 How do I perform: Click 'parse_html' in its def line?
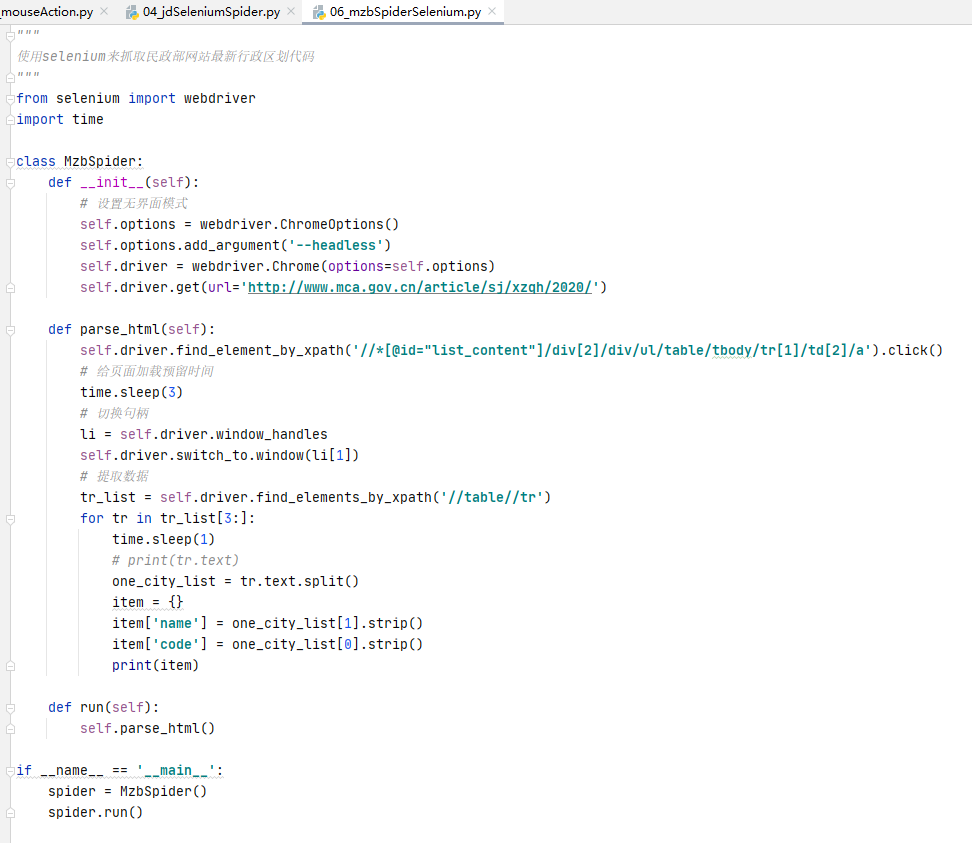coord(120,329)
